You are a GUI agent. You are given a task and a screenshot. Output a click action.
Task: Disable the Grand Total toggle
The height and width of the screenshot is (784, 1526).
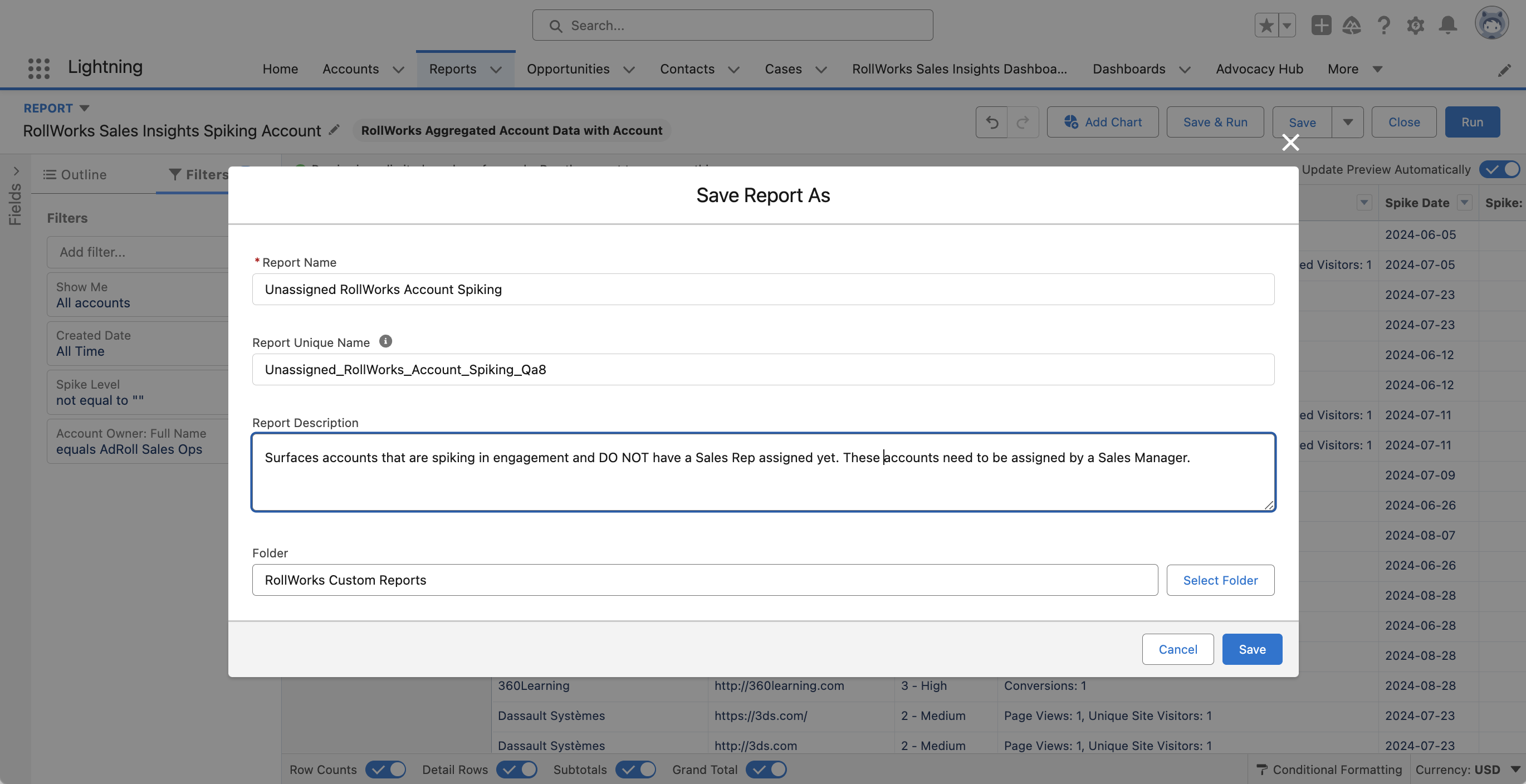point(766,769)
